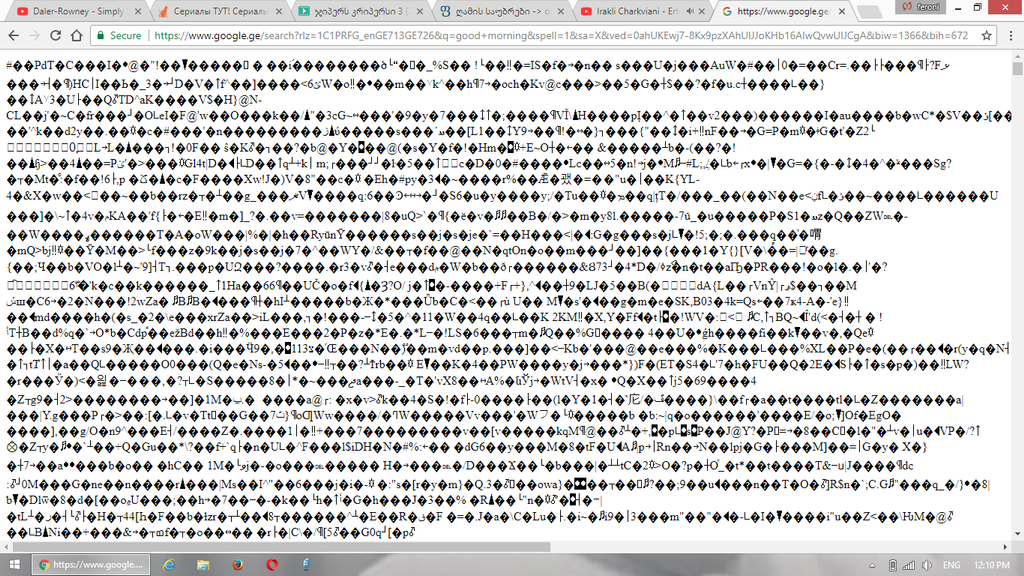Open the Windows Start menu
Screen dimensions: 1024x576
[x=14, y=564]
